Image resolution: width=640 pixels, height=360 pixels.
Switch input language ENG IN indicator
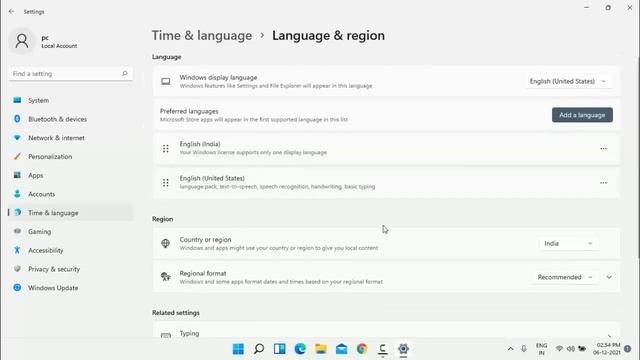[x=542, y=349]
